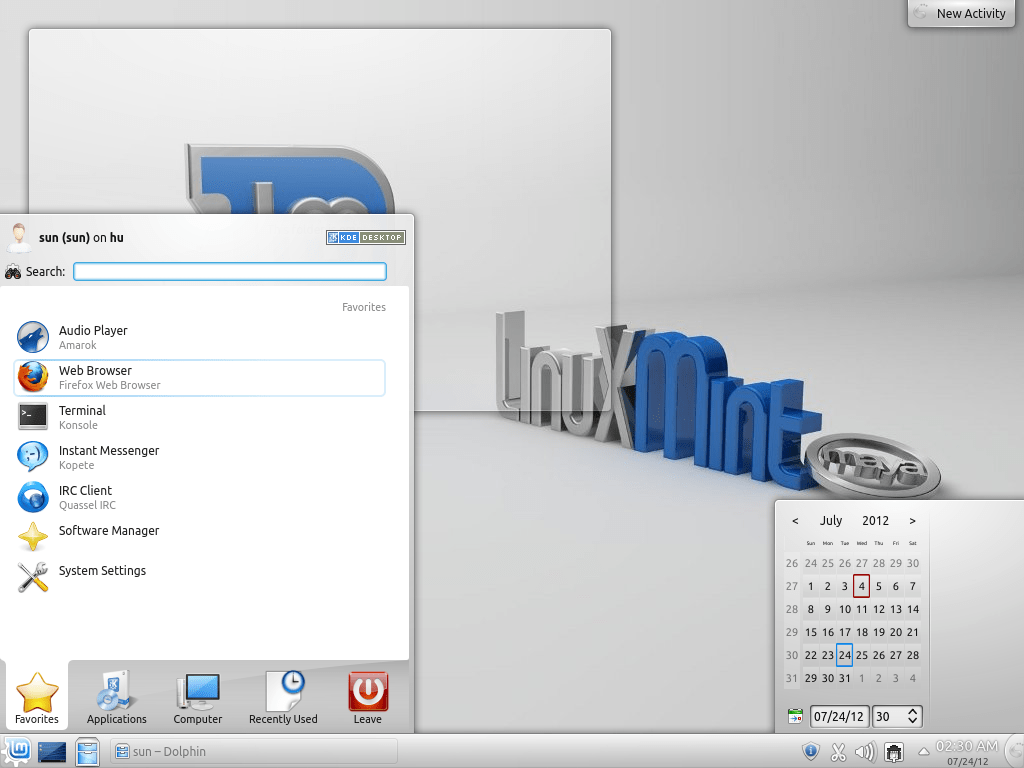This screenshot has width=1024, height=768.
Task: Launch Amarok Audio Player from Favorites
Action: [x=100, y=337]
